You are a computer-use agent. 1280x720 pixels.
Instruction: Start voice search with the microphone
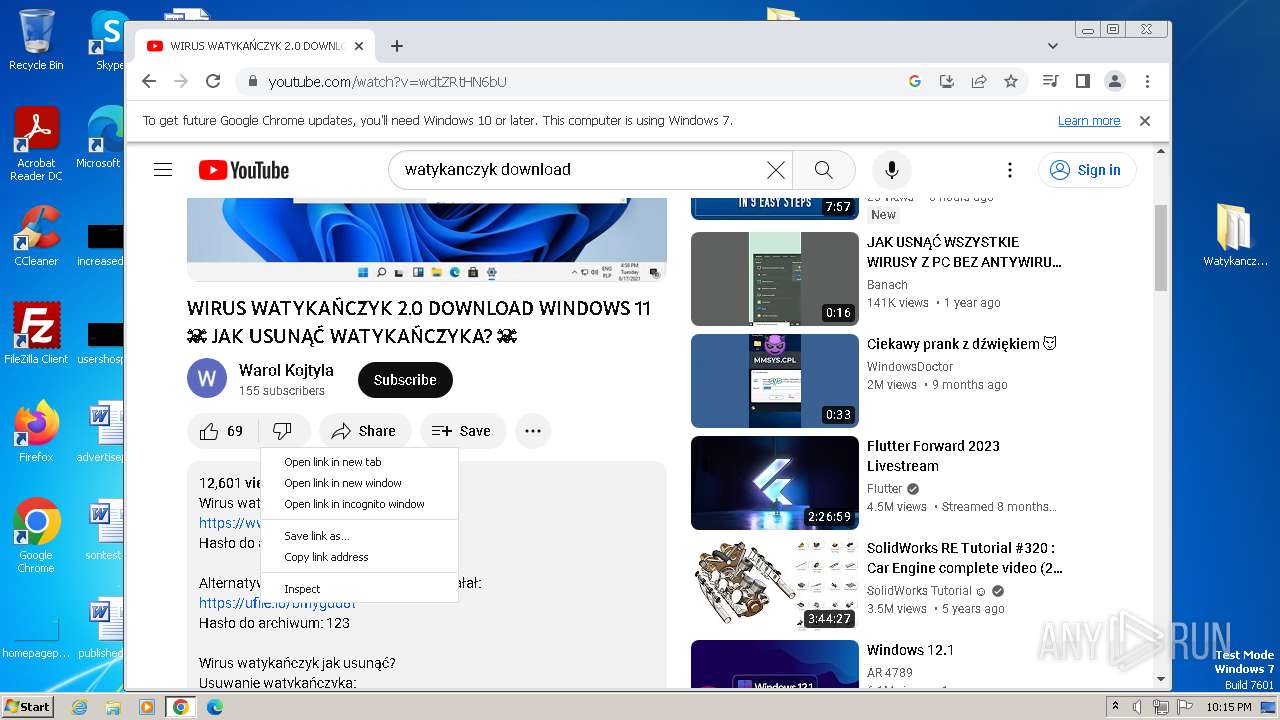tap(892, 170)
